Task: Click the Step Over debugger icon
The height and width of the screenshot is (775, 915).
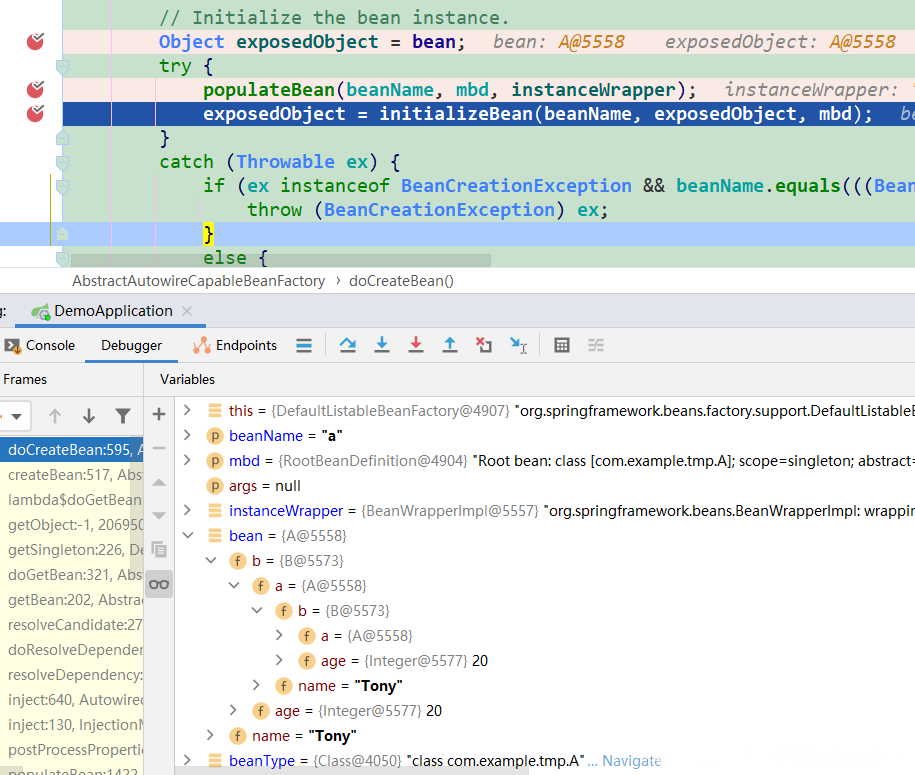Action: 348,345
